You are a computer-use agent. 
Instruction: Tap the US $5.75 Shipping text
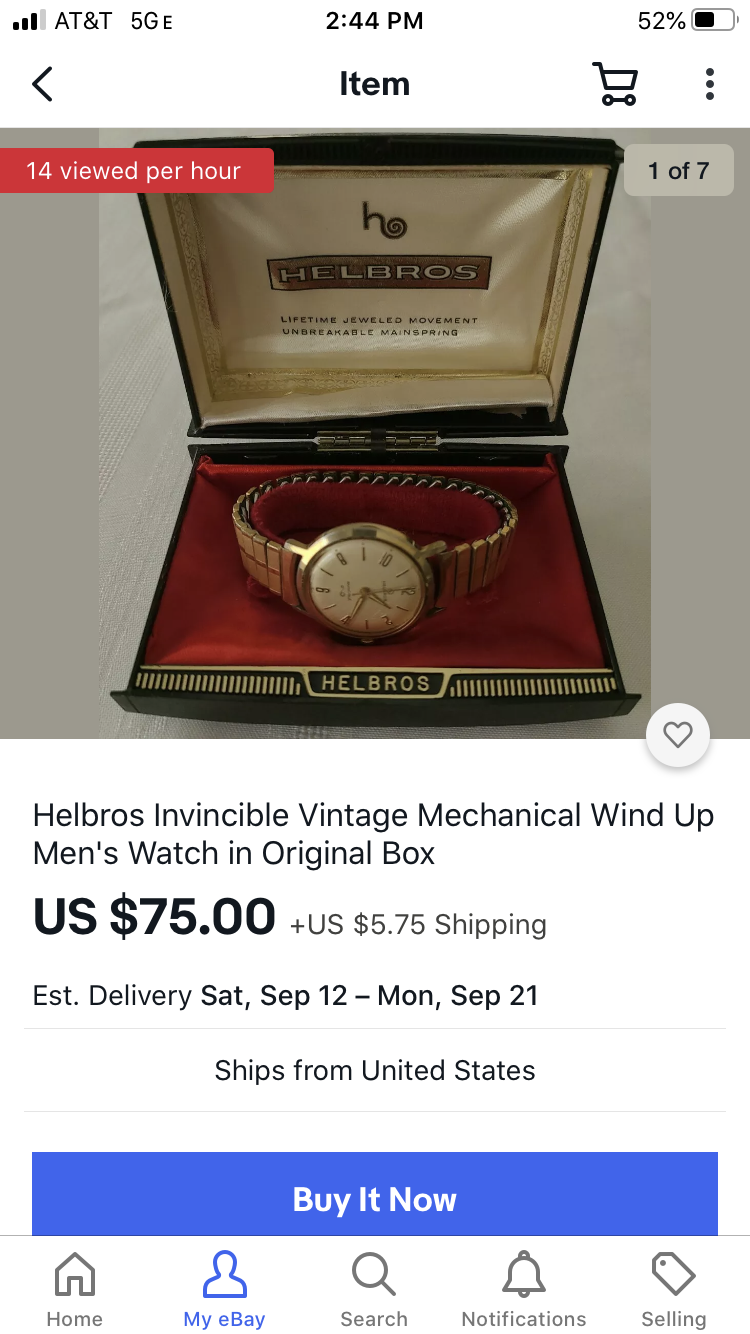click(x=418, y=924)
